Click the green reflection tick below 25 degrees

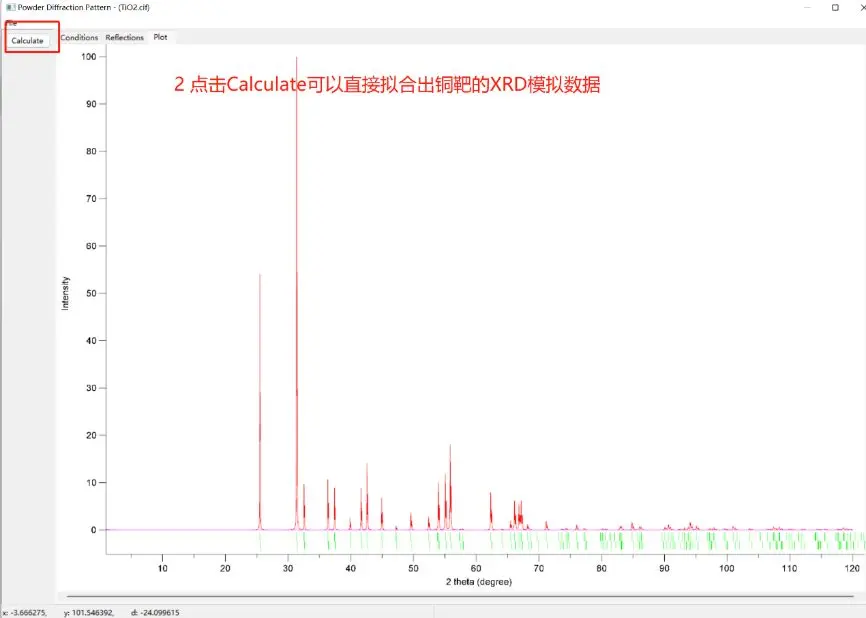[x=260, y=541]
